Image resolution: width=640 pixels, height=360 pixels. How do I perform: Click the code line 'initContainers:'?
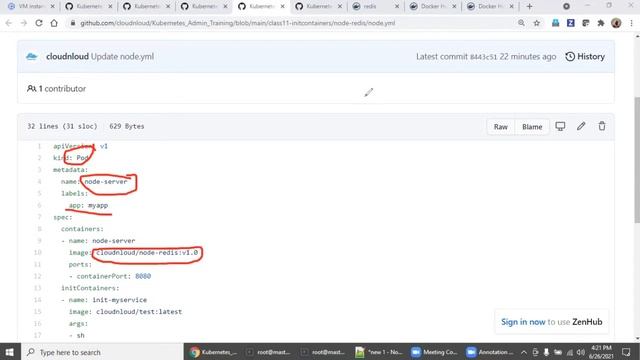click(90, 288)
